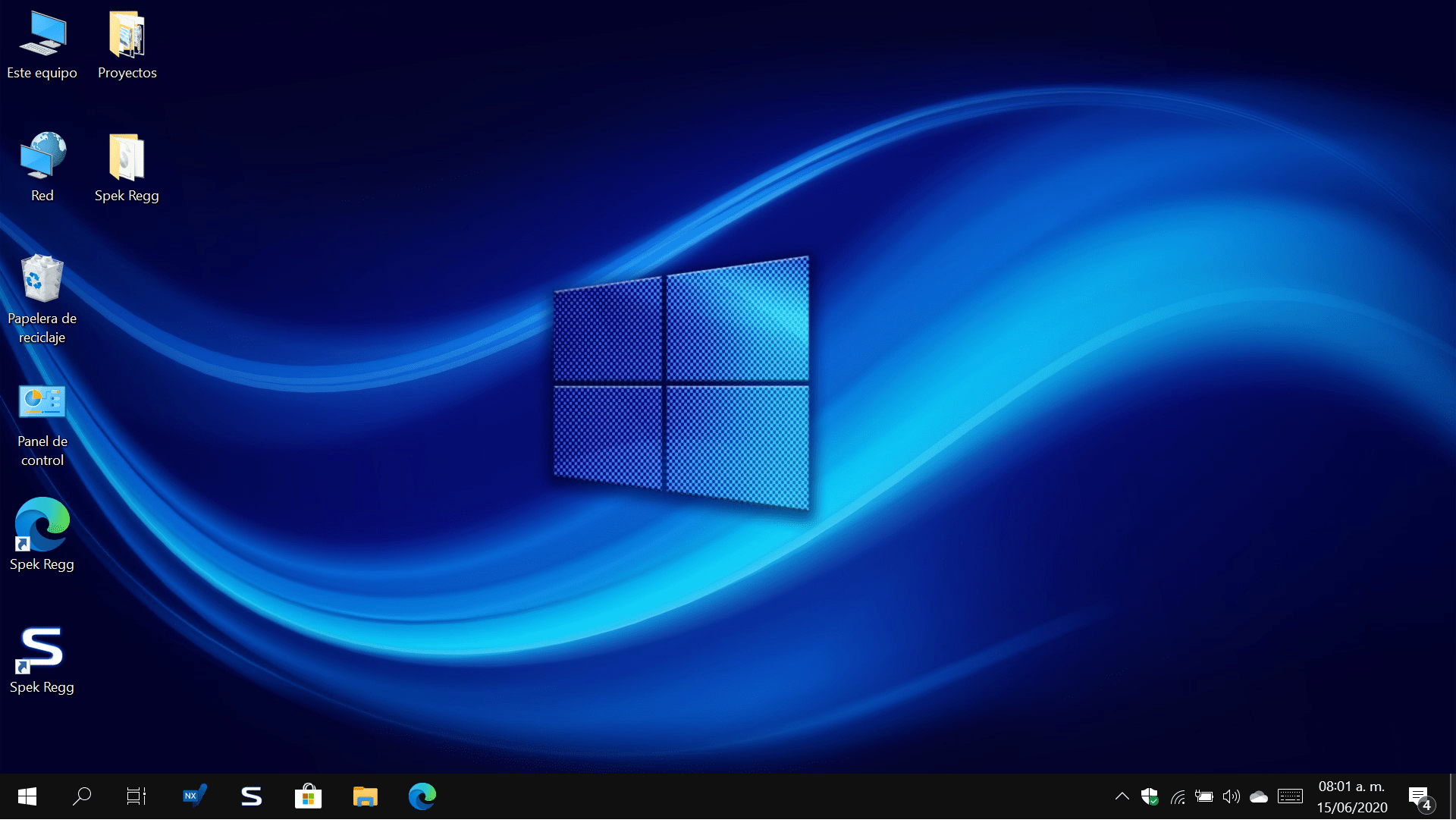
Task: Select the S-logo Spek Regg shortcut
Action: (42, 649)
